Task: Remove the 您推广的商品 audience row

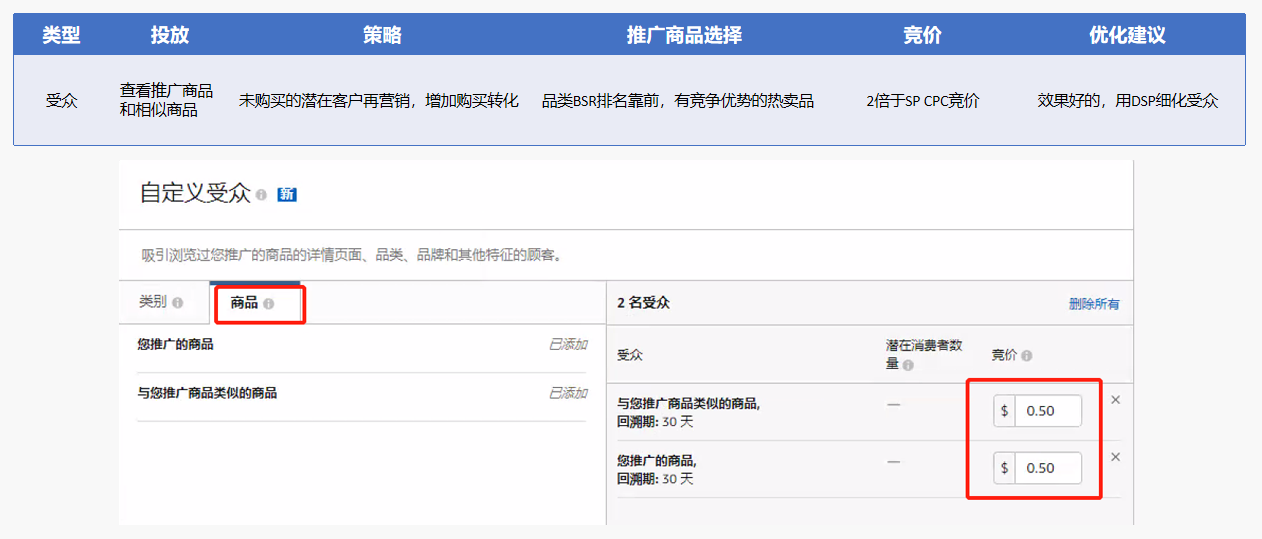Action: click(x=1116, y=457)
